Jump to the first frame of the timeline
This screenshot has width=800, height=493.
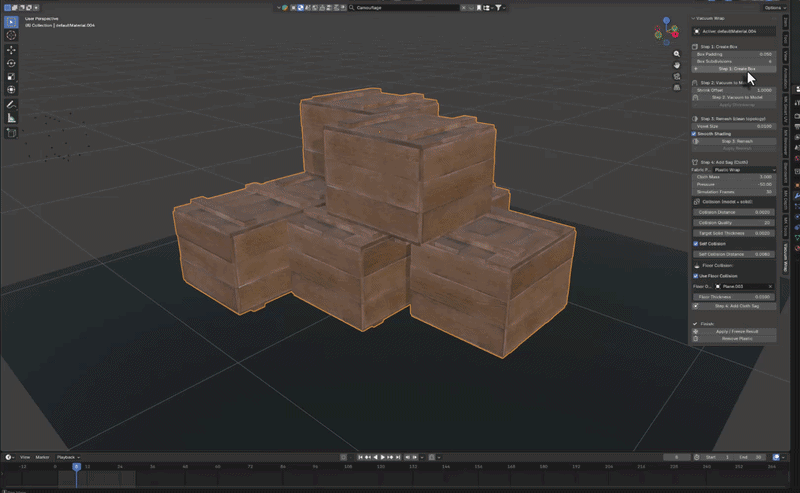360,457
